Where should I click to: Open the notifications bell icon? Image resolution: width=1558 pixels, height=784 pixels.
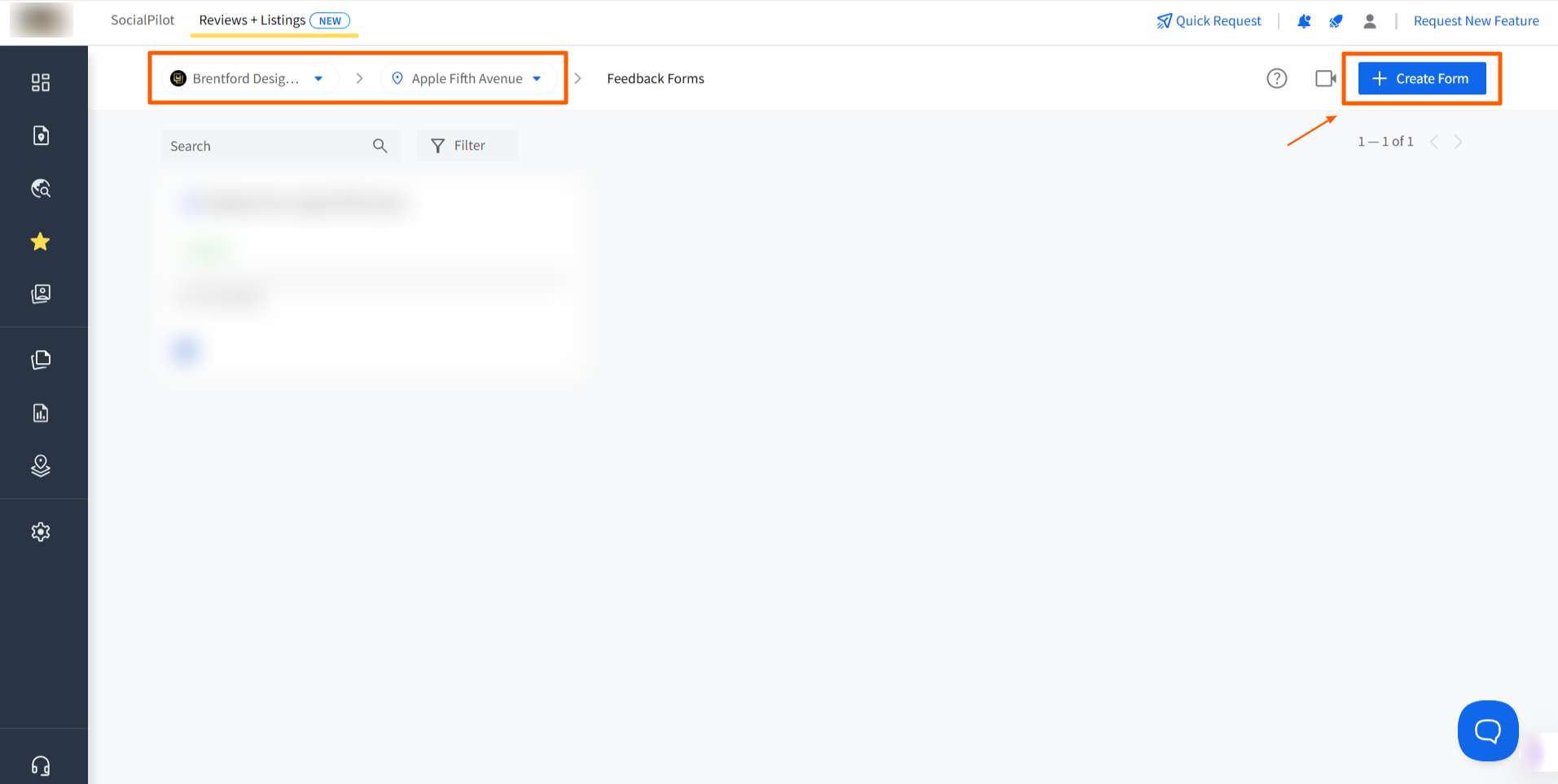tap(1304, 21)
